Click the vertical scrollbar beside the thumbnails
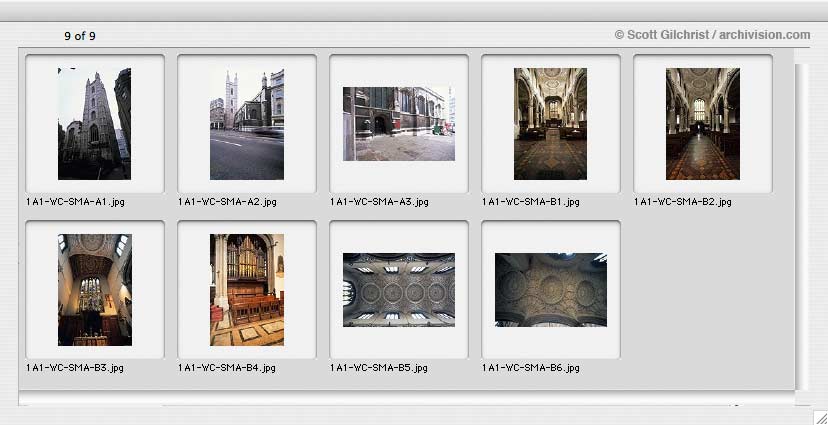Viewport: 828px width, 425px height. [801, 227]
